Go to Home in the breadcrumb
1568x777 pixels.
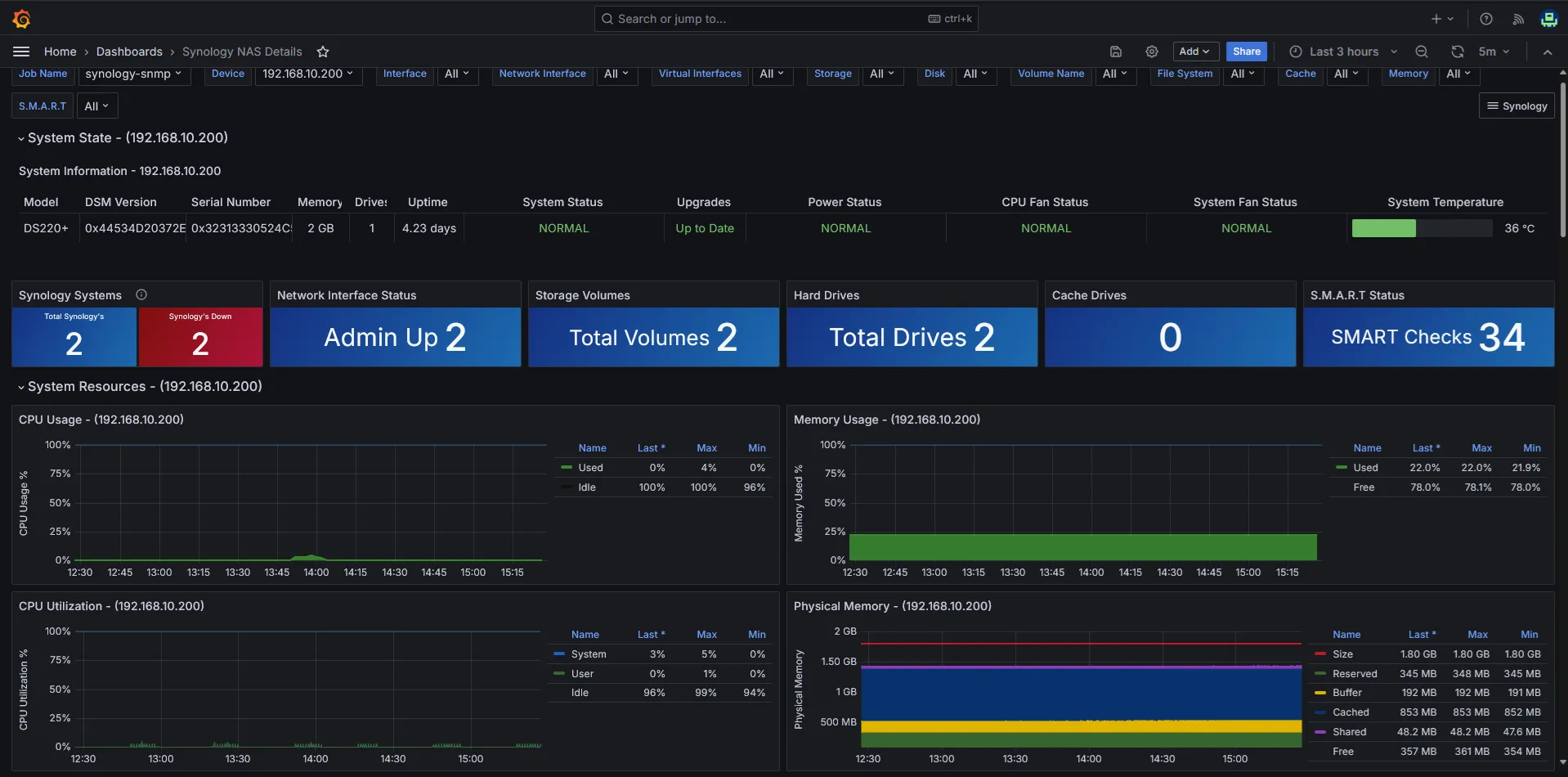click(60, 52)
